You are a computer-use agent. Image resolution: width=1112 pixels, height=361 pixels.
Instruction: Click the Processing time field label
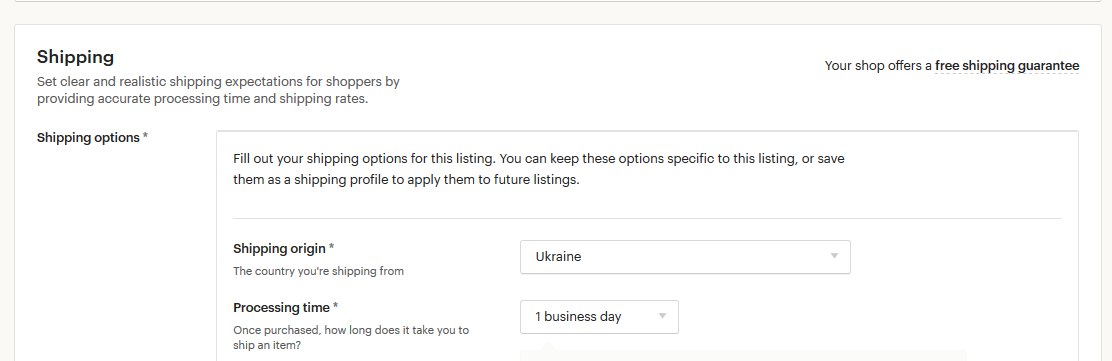(282, 308)
